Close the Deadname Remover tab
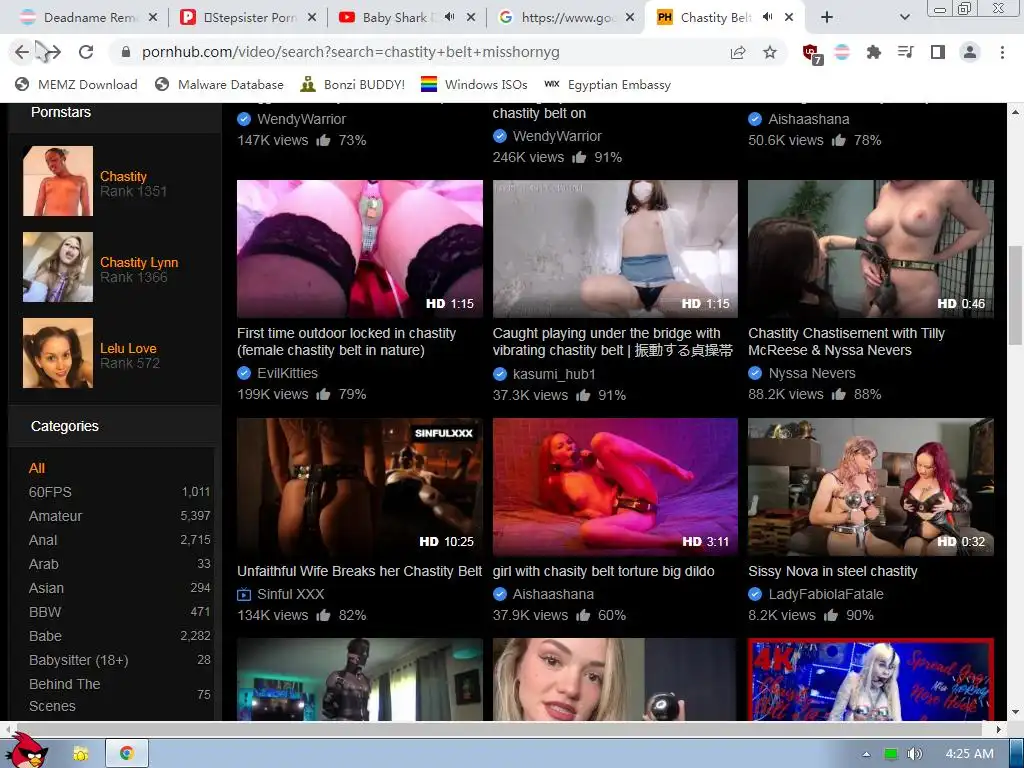 click(153, 18)
